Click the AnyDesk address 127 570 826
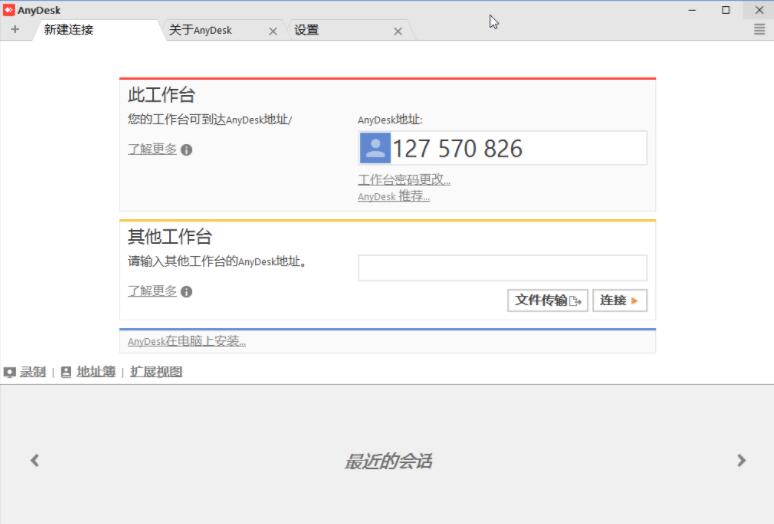This screenshot has width=774, height=524. (x=457, y=149)
